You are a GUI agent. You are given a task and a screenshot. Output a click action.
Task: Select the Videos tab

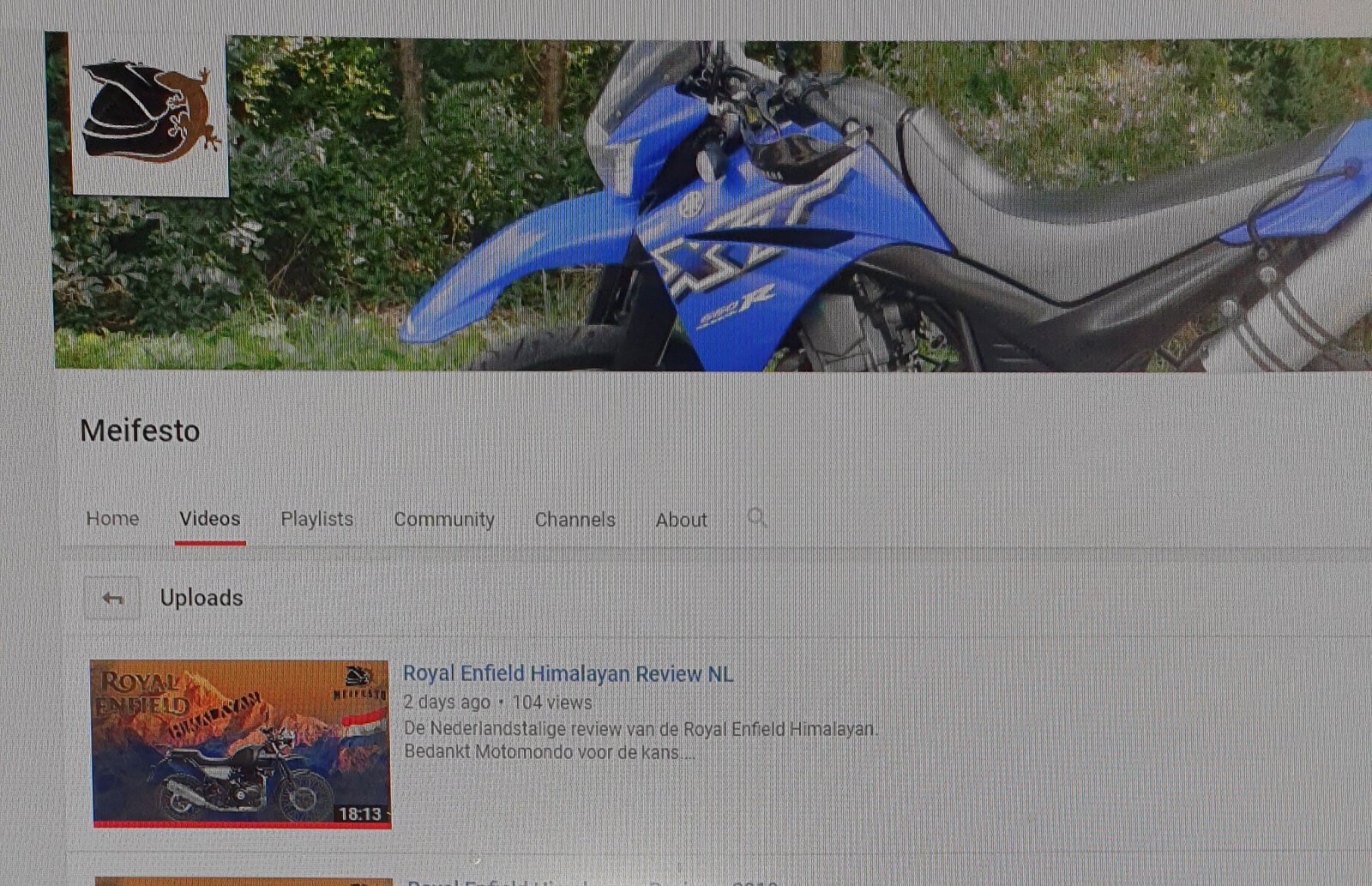[x=210, y=519]
